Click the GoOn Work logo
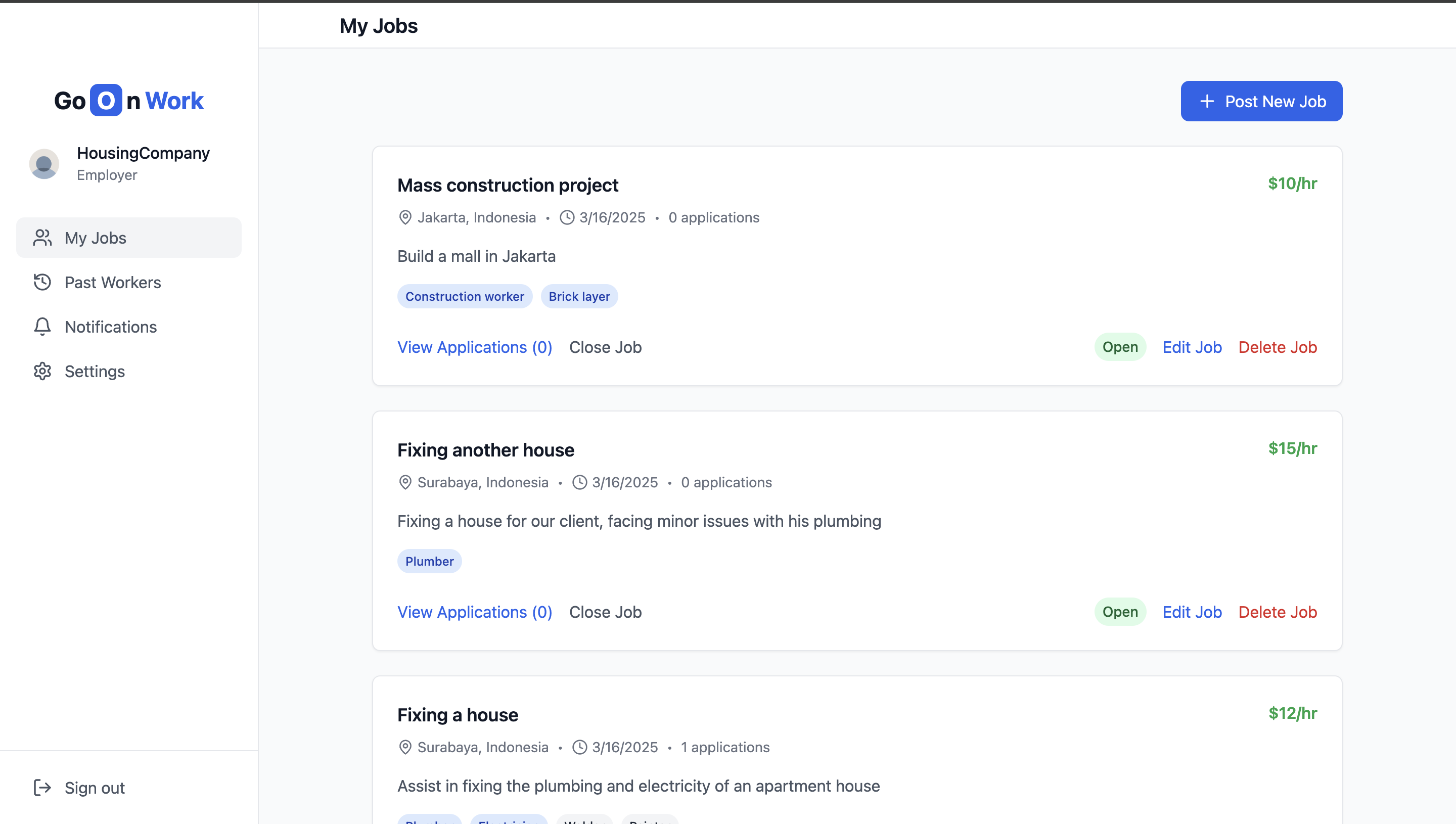This screenshot has width=1456, height=824. (x=128, y=101)
